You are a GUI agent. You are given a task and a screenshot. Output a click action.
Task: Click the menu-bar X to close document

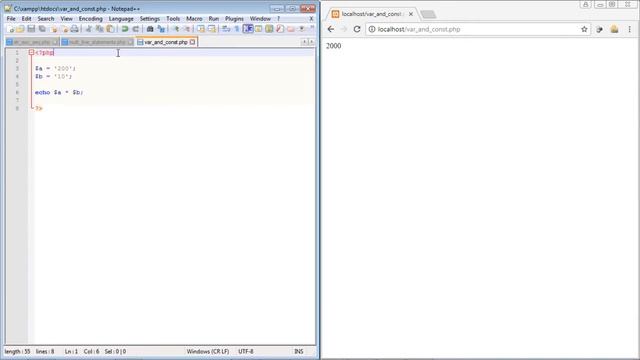point(311,19)
